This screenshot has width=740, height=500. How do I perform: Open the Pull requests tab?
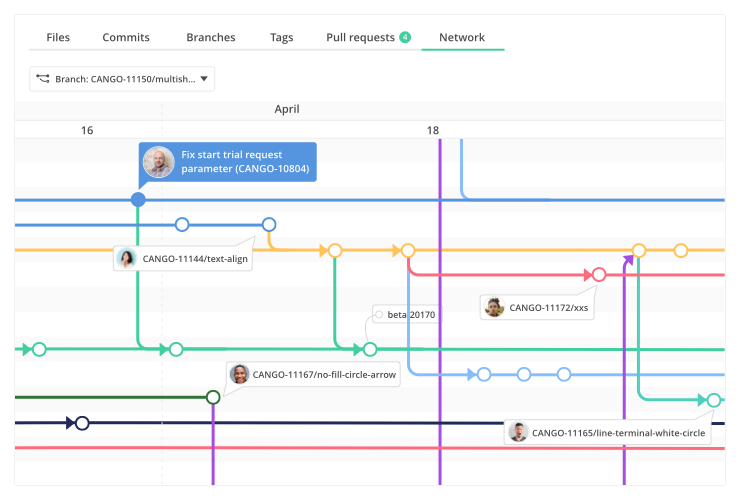[360, 38]
